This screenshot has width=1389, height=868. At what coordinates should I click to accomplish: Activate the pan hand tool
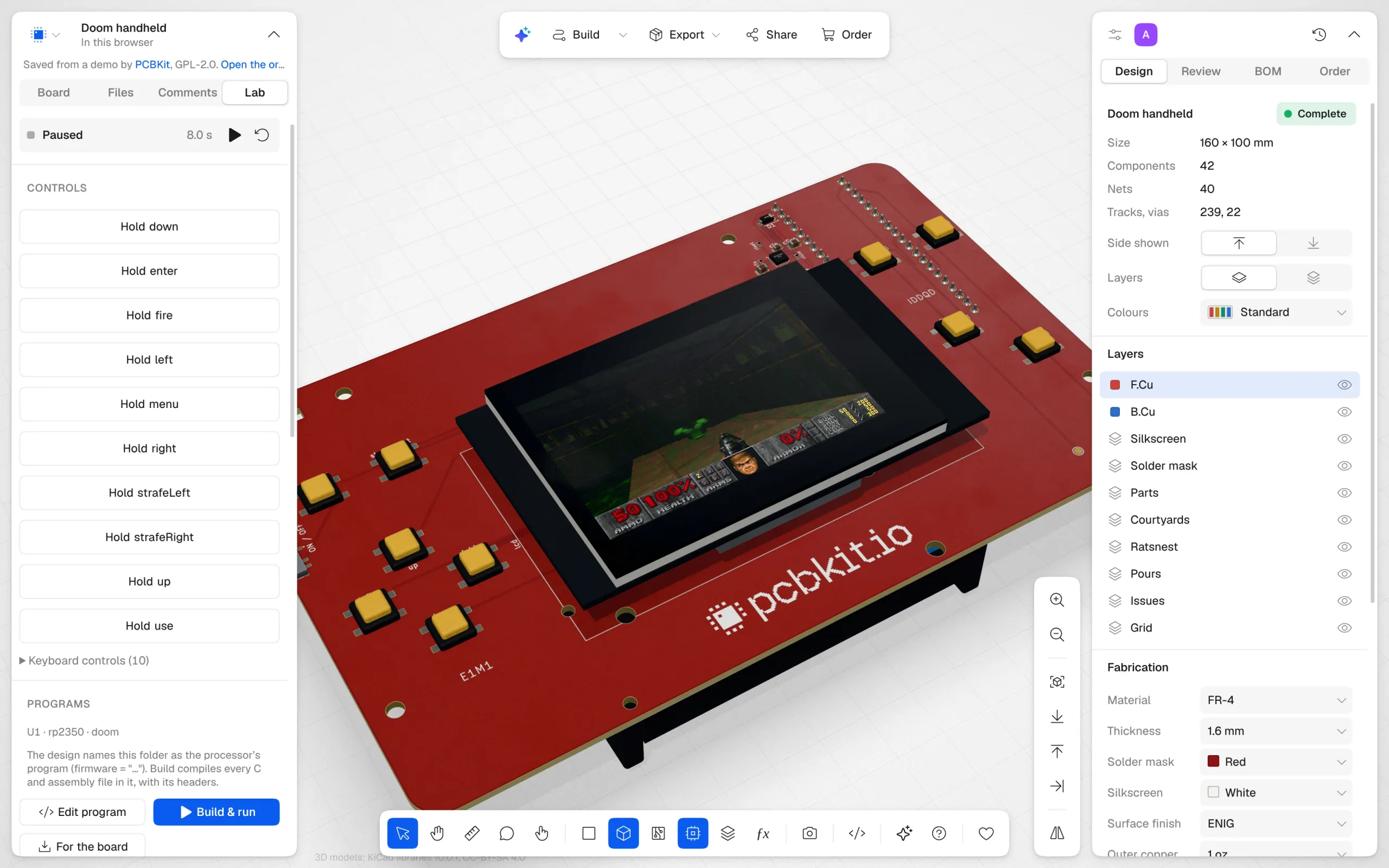click(437, 833)
